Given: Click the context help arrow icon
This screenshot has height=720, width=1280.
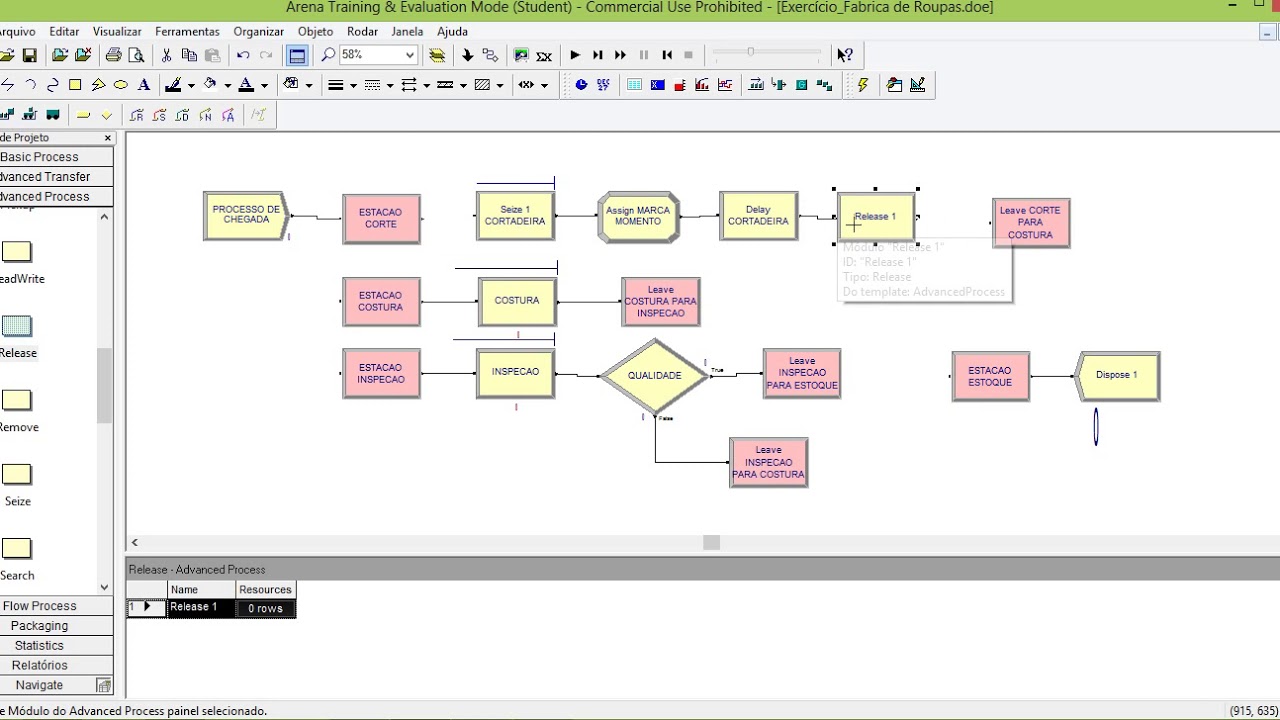Looking at the screenshot, I should 845,55.
